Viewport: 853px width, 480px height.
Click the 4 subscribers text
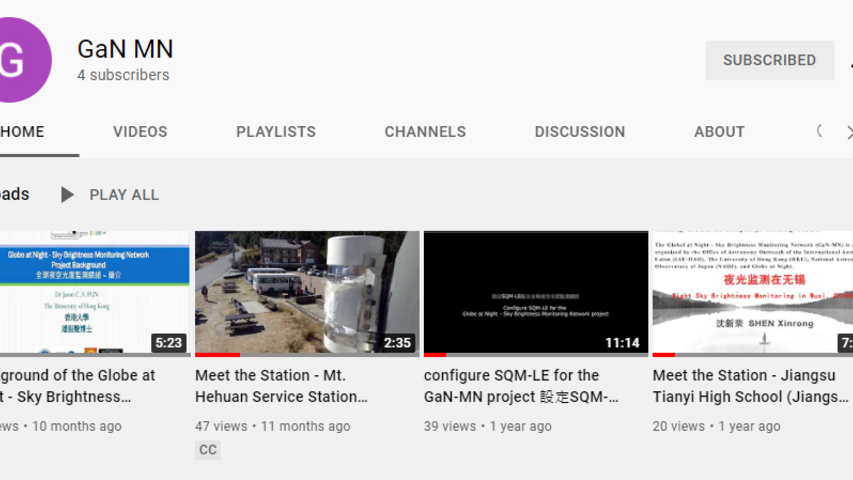tap(123, 75)
